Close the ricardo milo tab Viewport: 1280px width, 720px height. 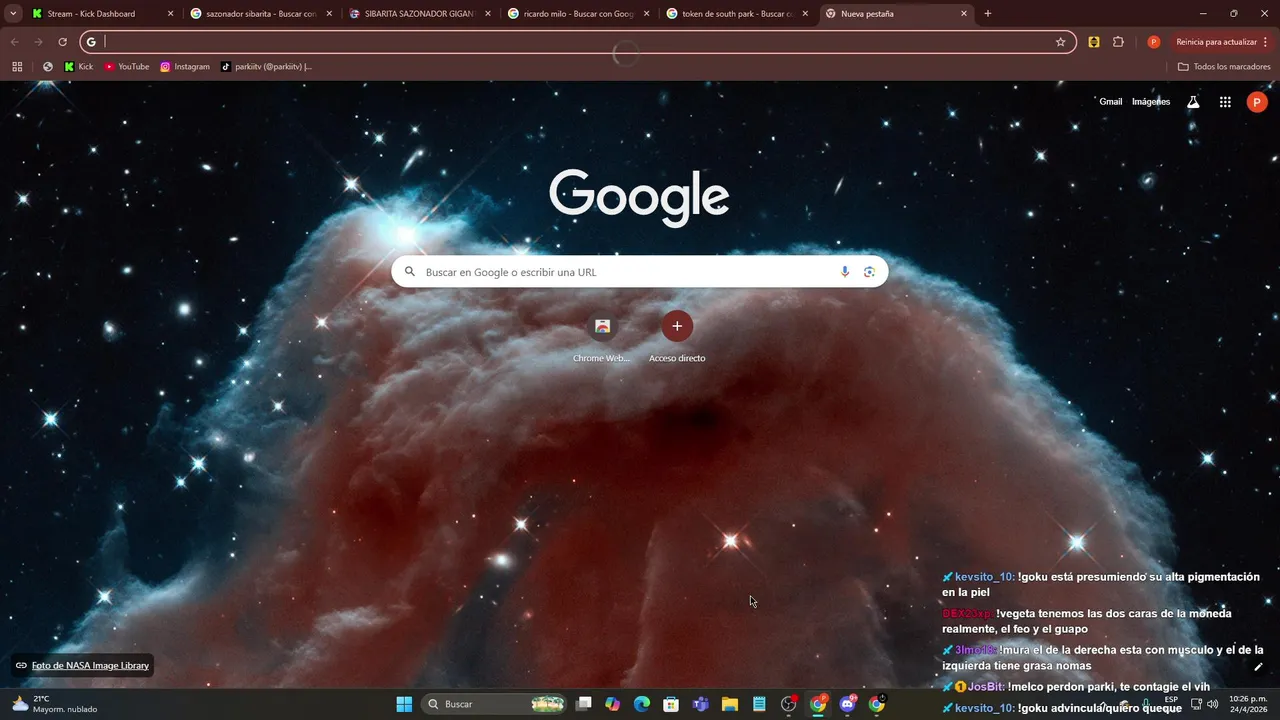click(x=646, y=14)
